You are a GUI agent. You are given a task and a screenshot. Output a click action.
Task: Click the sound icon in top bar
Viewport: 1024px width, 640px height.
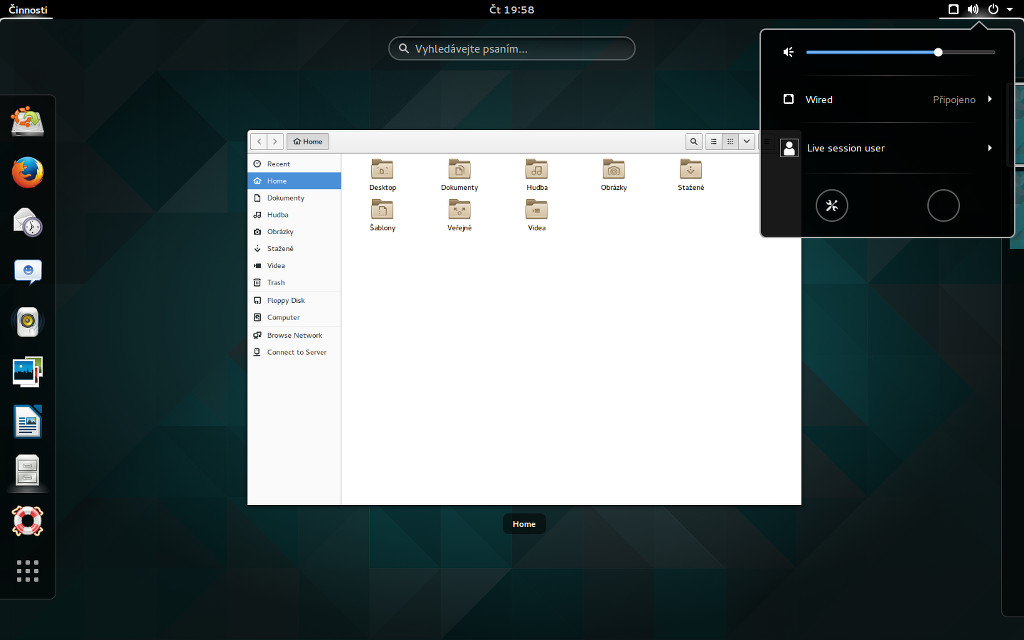point(973,9)
